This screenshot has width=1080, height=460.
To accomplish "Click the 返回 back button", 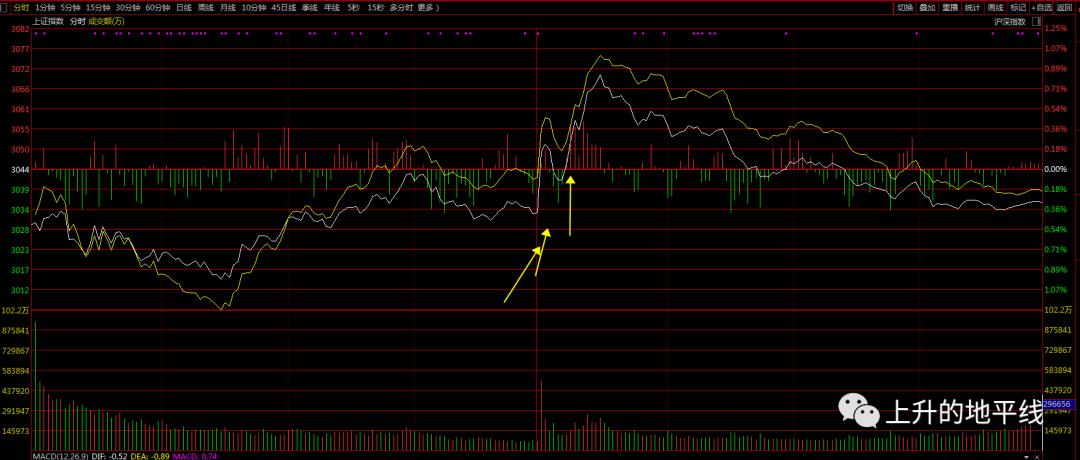I will pyautogui.click(x=1064, y=8).
